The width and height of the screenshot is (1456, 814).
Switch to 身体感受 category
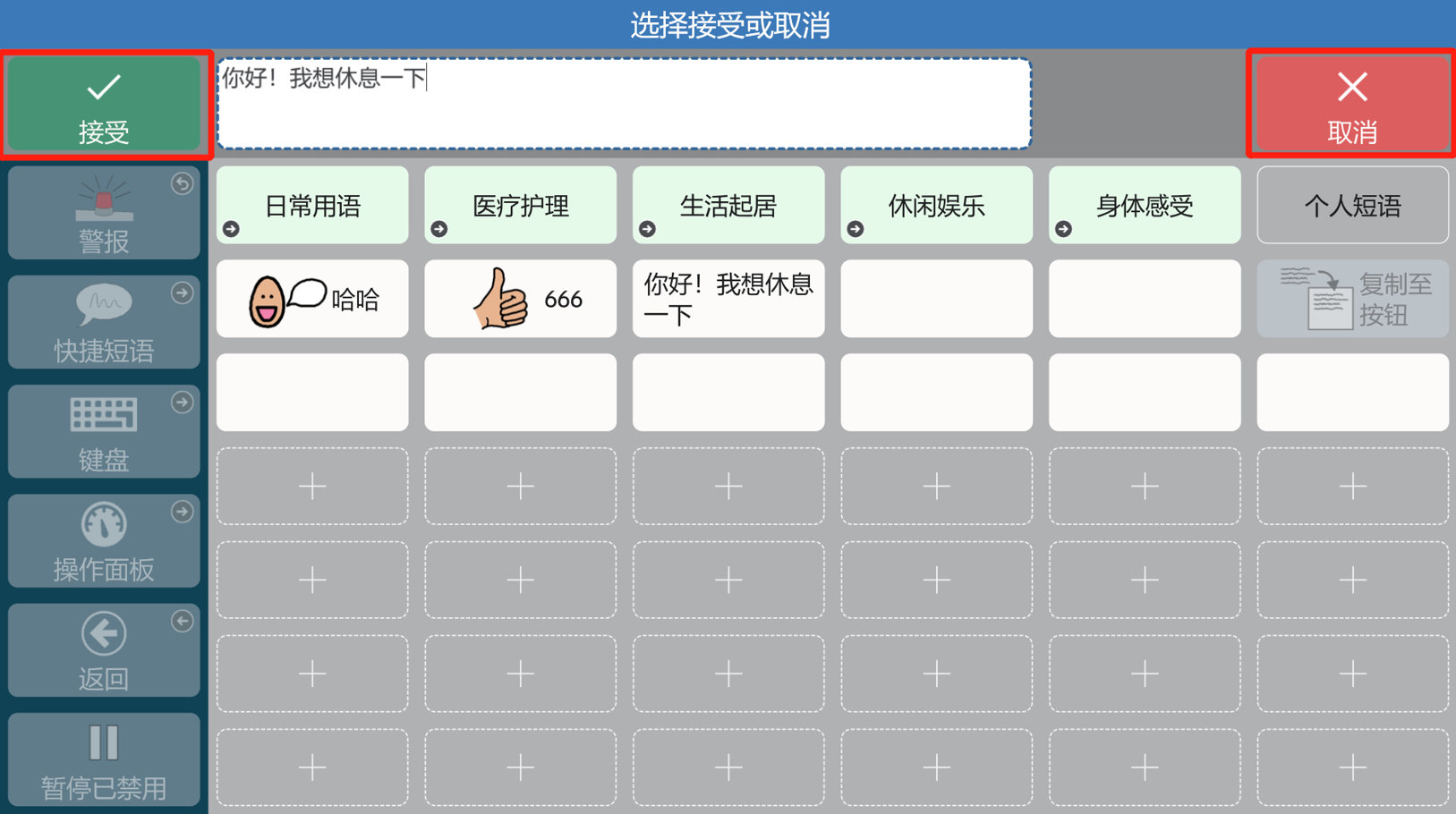point(1145,206)
